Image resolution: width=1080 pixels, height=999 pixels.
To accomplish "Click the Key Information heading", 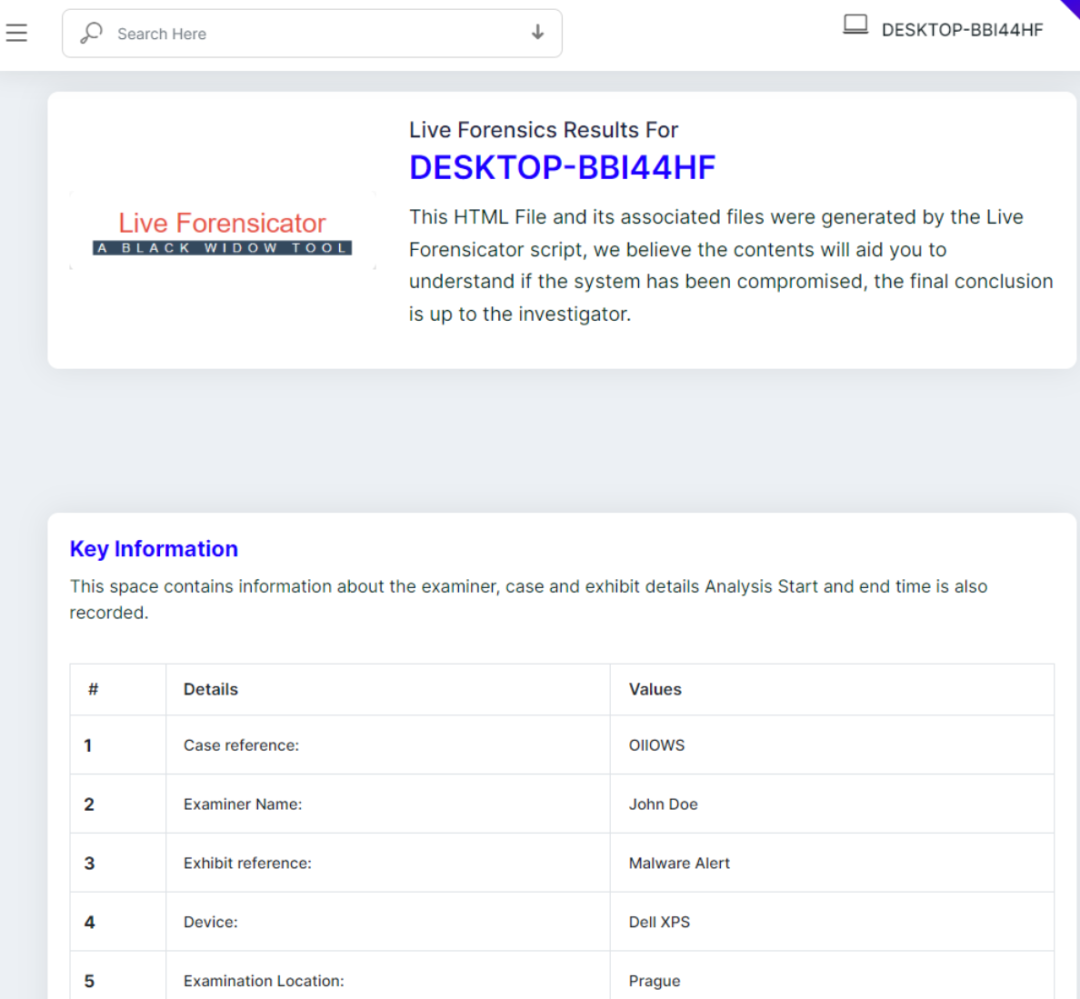I will [154, 548].
